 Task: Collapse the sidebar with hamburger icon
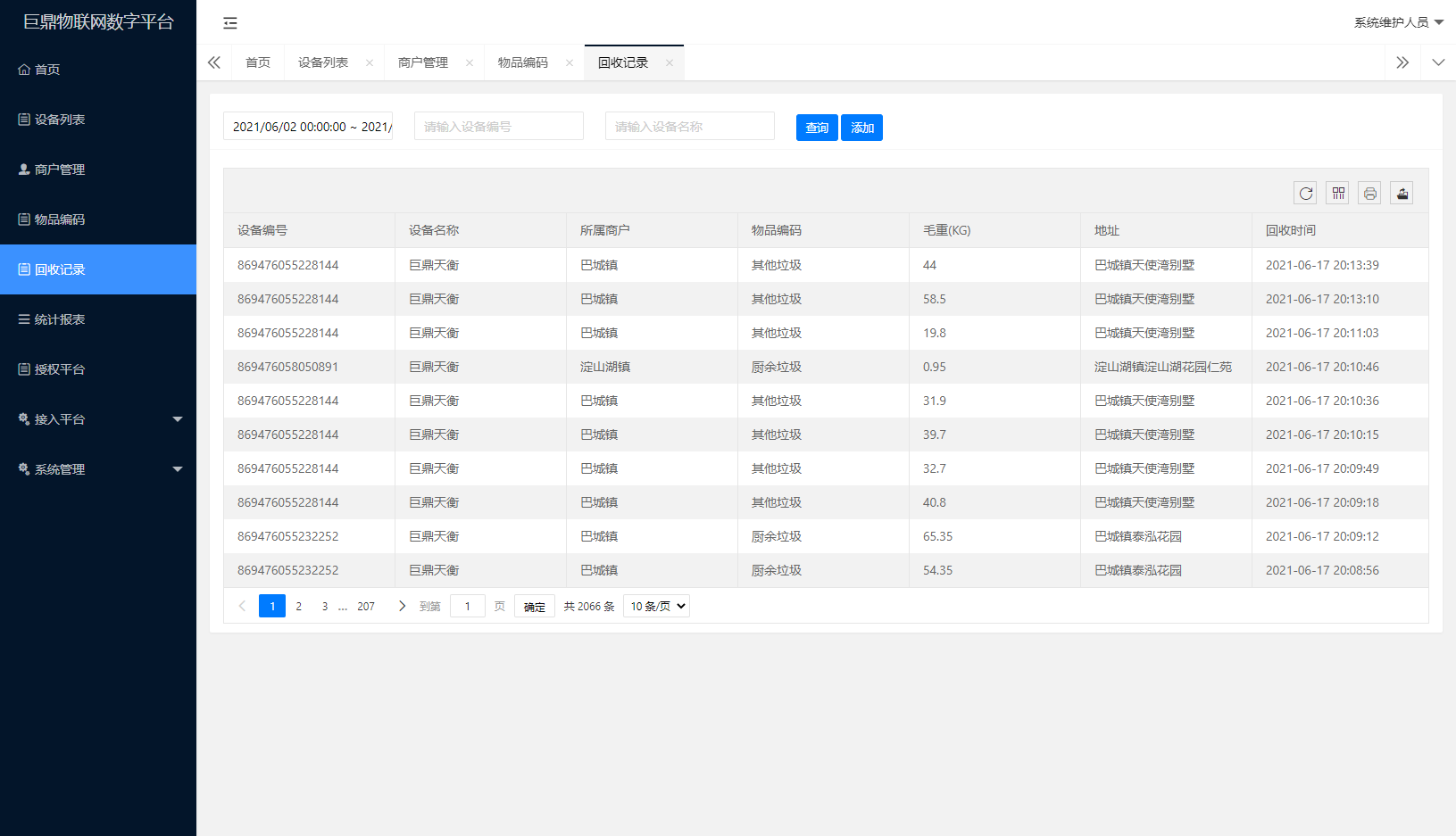(x=230, y=22)
